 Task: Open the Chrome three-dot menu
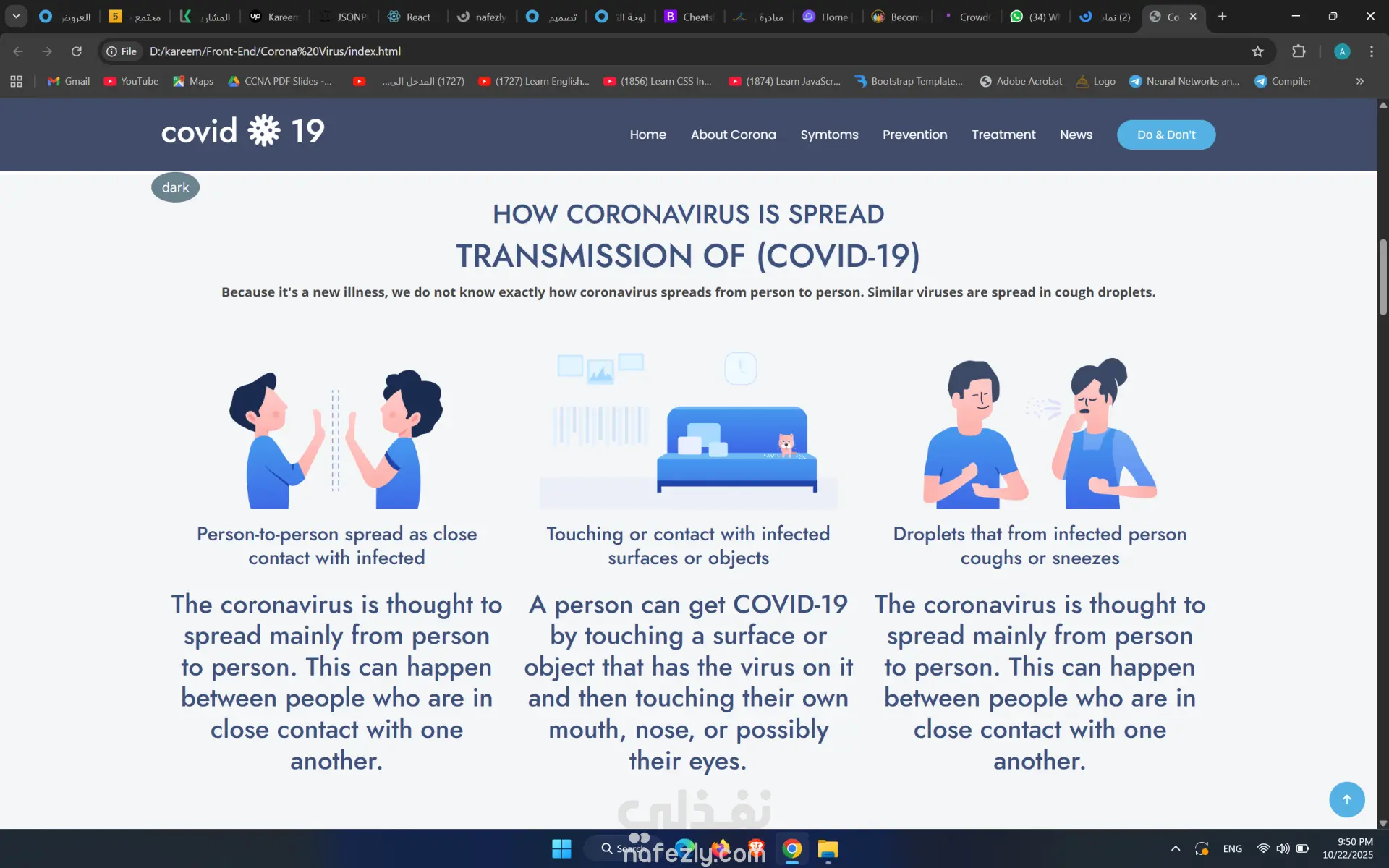click(x=1371, y=51)
